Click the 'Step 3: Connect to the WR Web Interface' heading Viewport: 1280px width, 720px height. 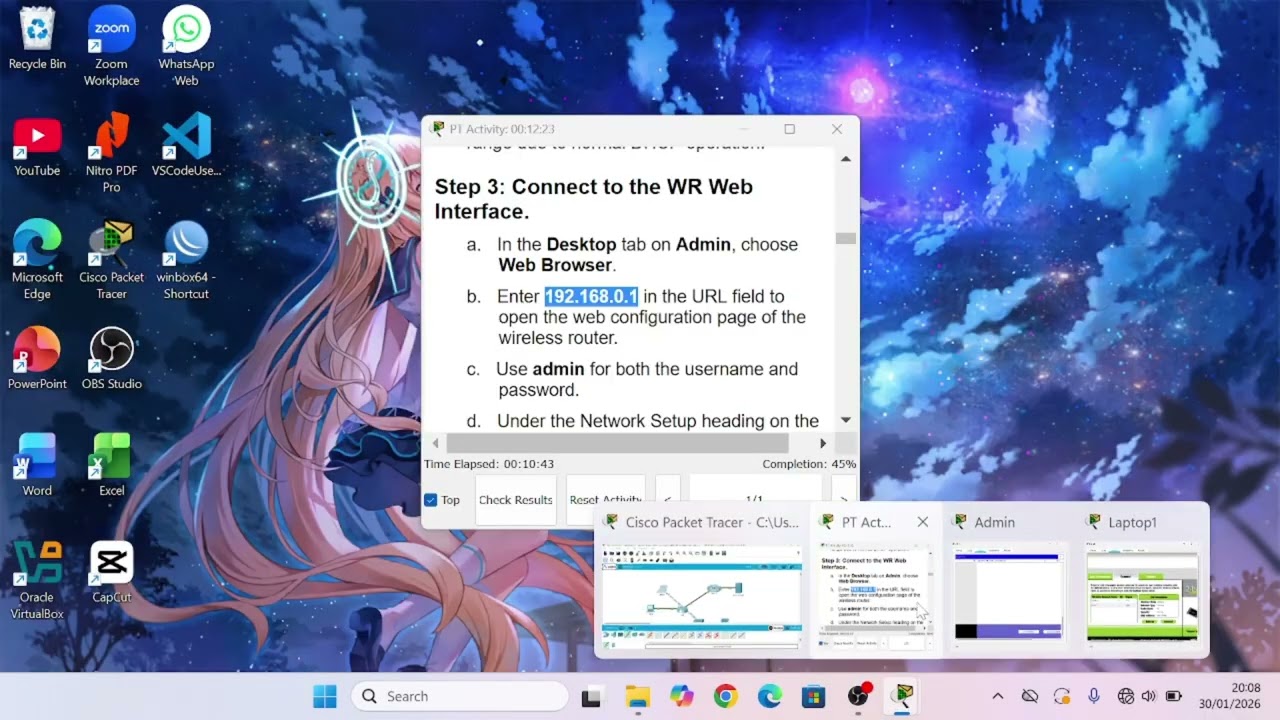pos(594,199)
